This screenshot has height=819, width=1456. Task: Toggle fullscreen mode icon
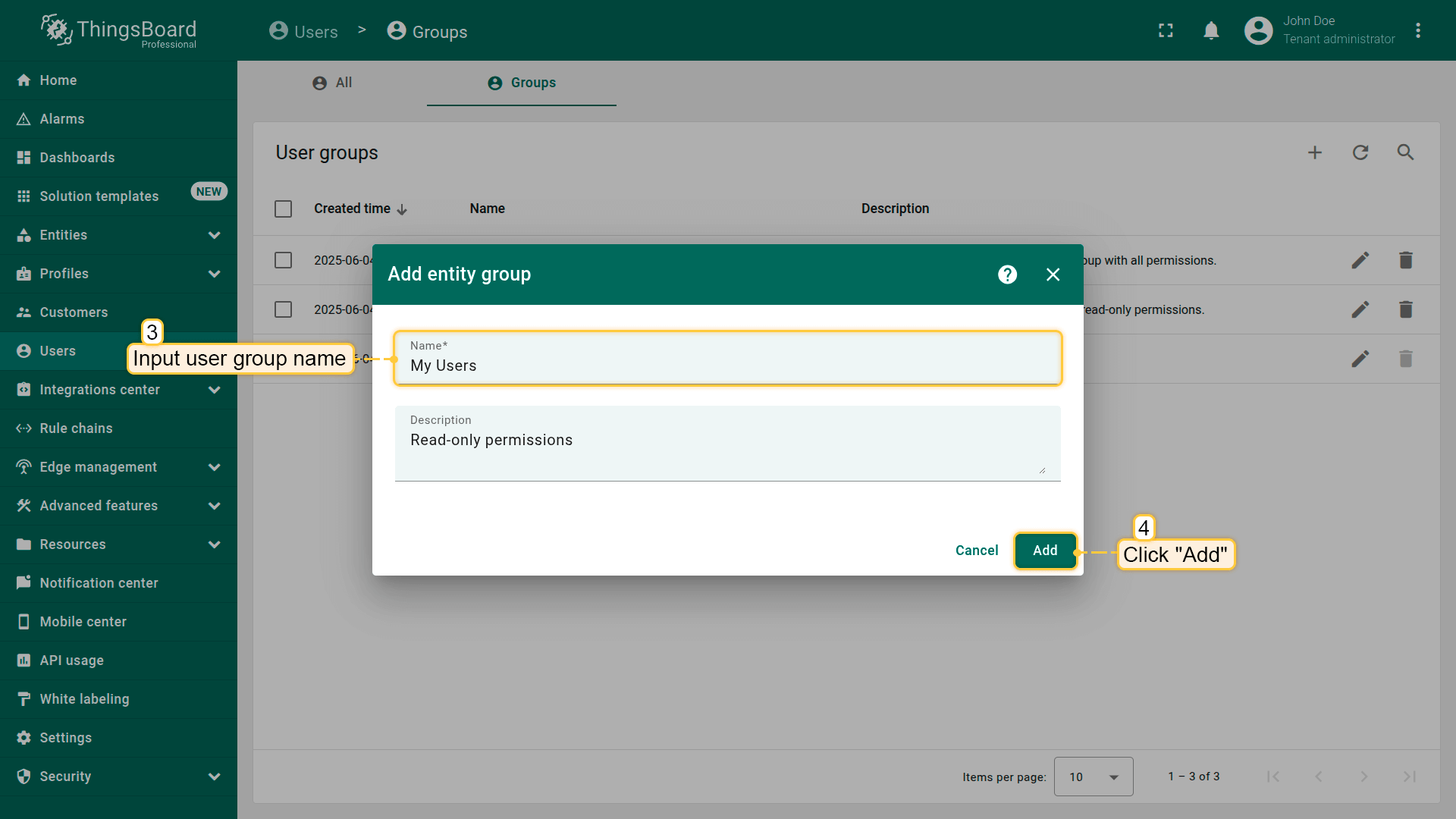coord(1166,31)
